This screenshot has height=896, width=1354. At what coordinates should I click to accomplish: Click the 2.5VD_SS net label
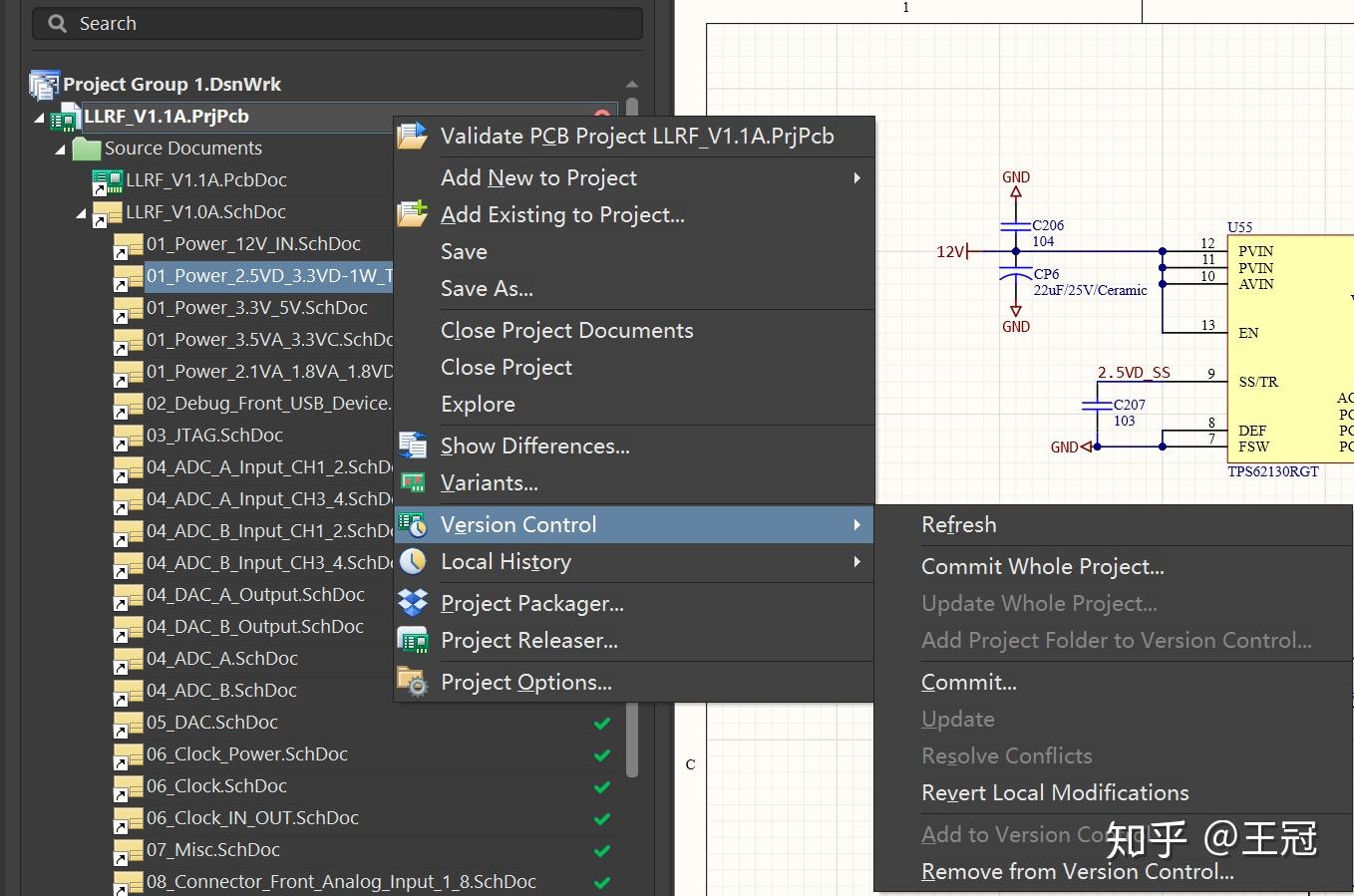[1134, 373]
